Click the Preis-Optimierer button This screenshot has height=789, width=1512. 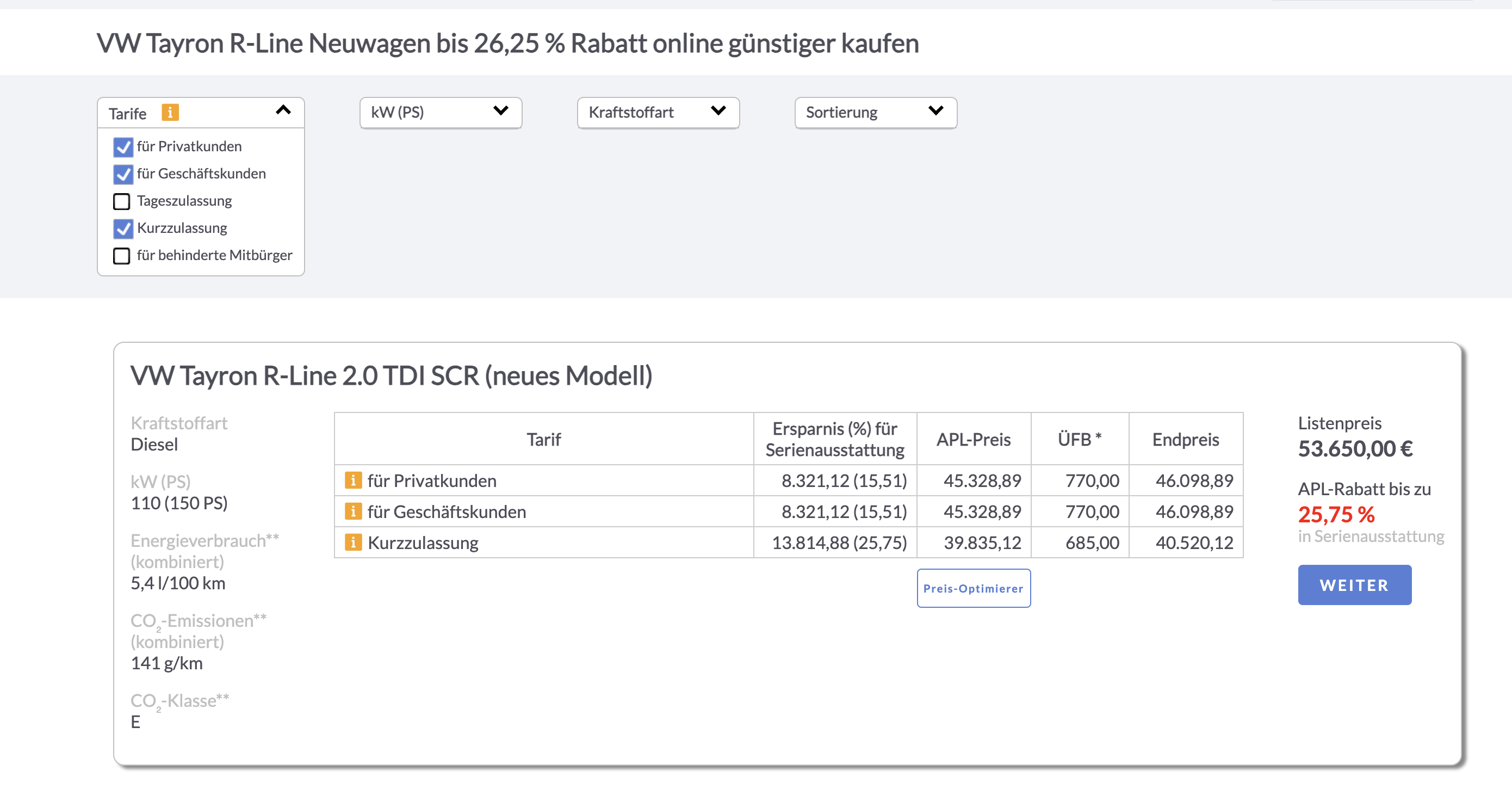tap(973, 588)
